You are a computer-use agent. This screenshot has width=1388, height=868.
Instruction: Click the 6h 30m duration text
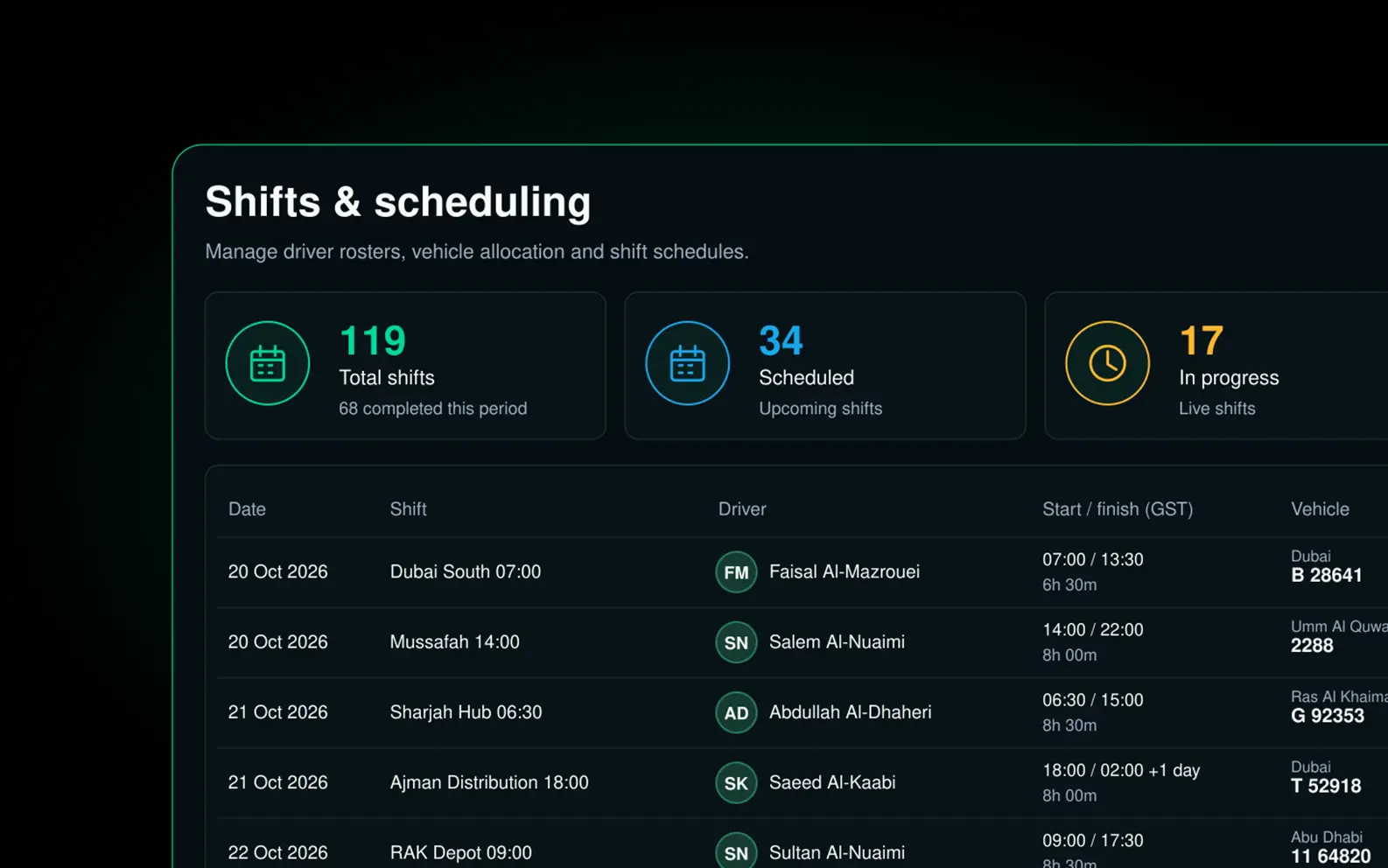click(x=1069, y=584)
